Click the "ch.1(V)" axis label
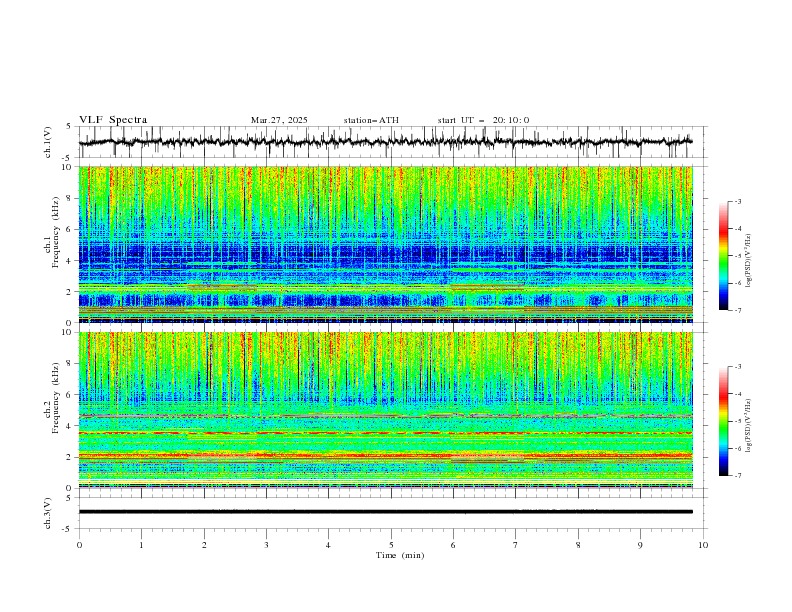 click(48, 142)
